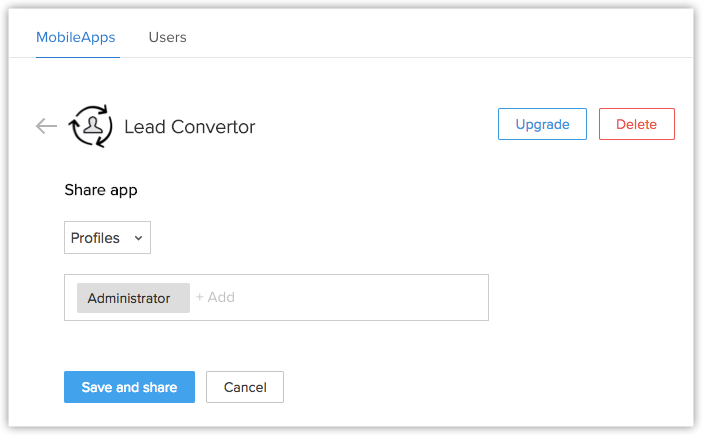Click Save and share
This screenshot has height=435, width=702.
point(129,387)
